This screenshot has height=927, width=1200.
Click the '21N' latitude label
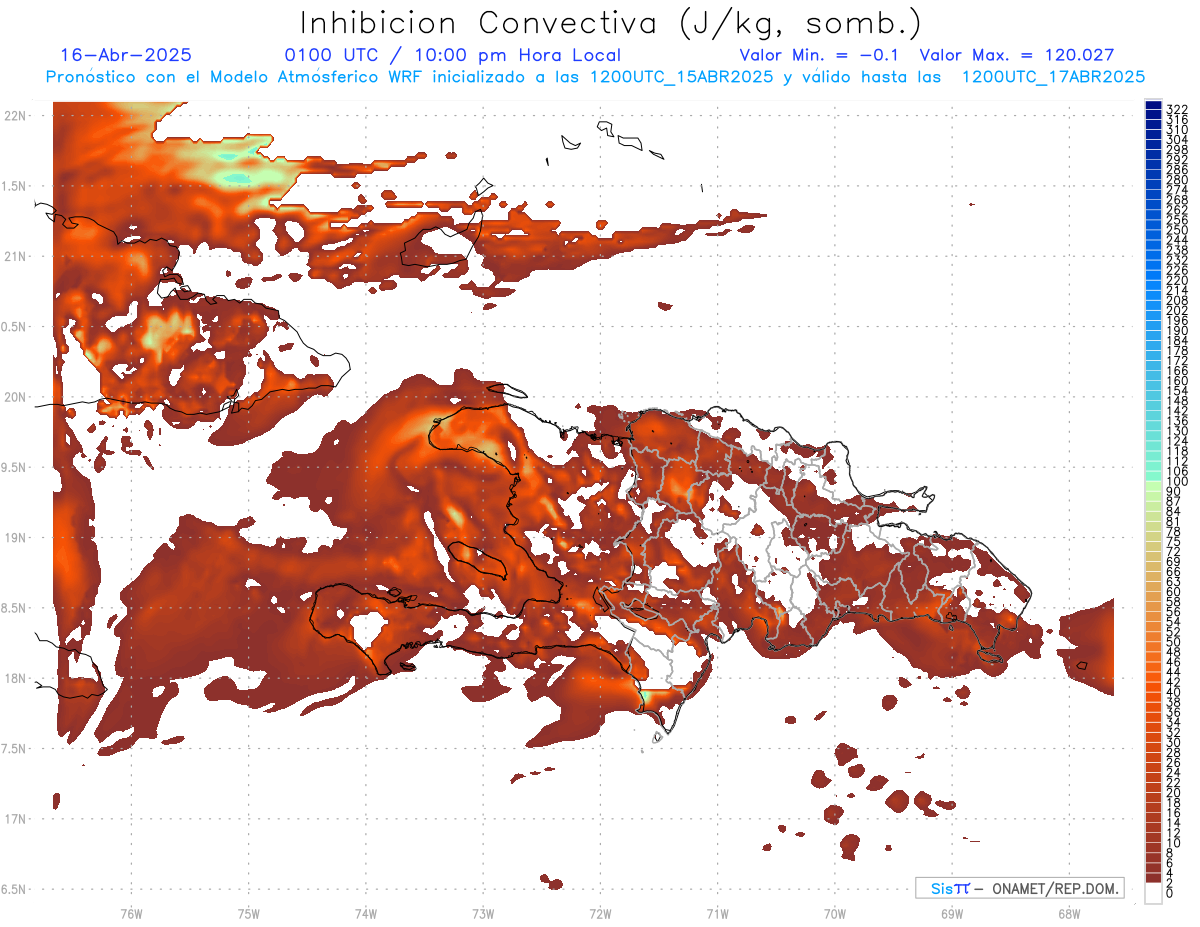click(16, 257)
